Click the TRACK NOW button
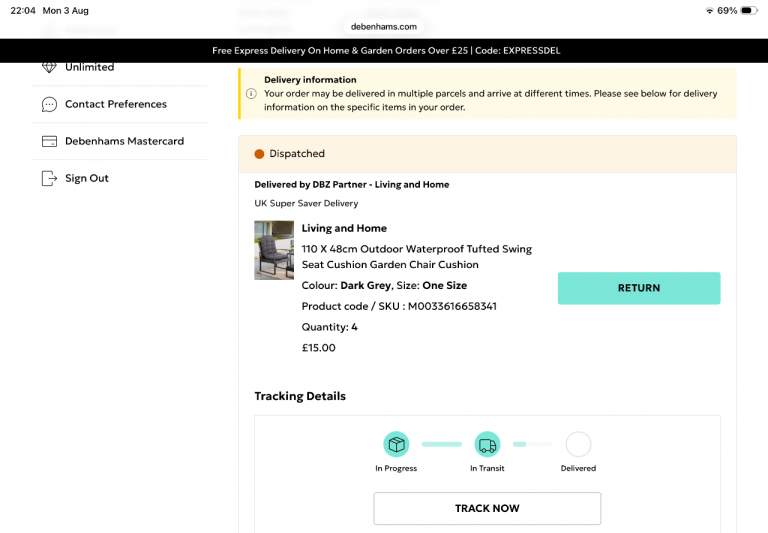The width and height of the screenshot is (768, 533). (487, 509)
